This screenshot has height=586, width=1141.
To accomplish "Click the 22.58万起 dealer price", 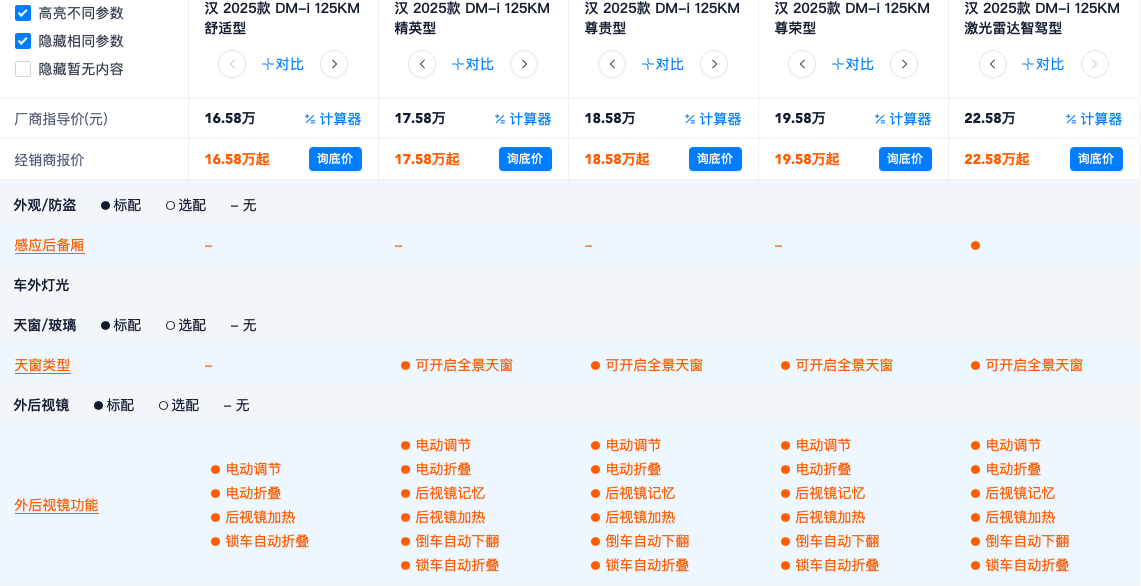I will 997,159.
